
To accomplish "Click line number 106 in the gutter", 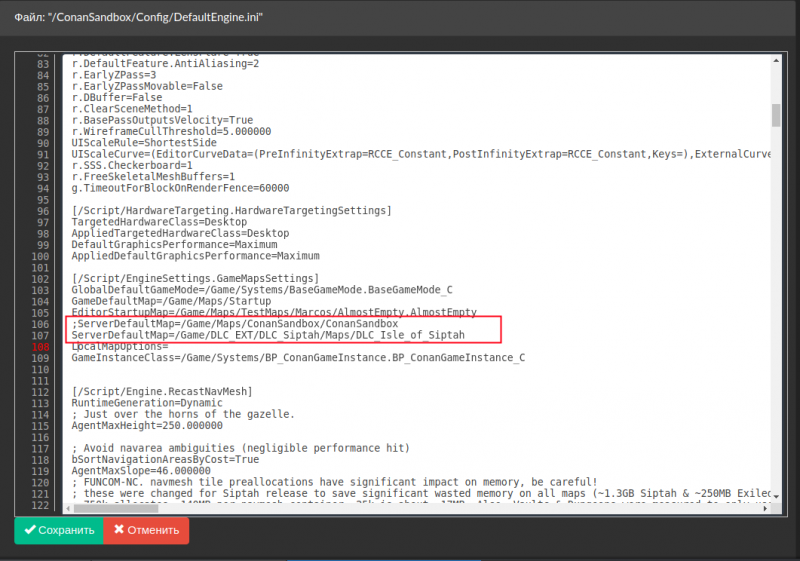I will click(40, 324).
